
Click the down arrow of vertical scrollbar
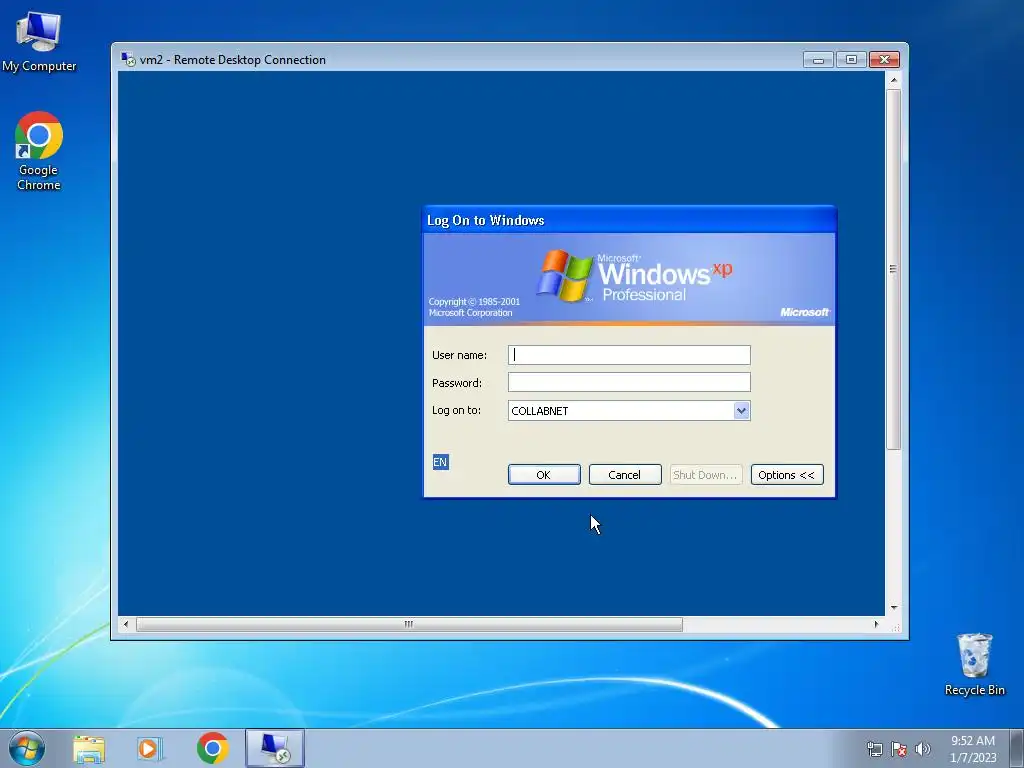pos(893,607)
